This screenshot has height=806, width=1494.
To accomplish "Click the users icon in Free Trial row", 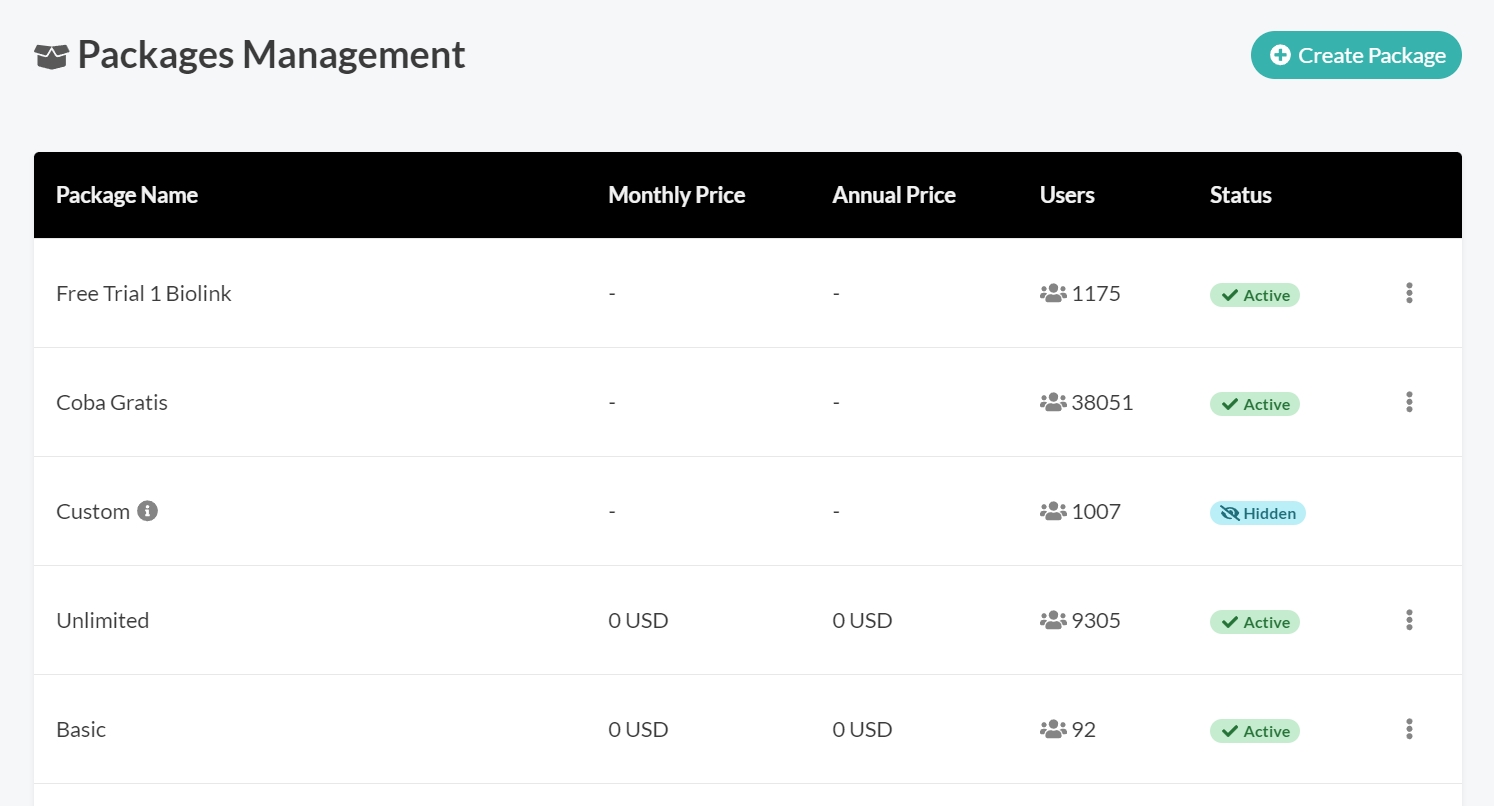I will pos(1053,294).
